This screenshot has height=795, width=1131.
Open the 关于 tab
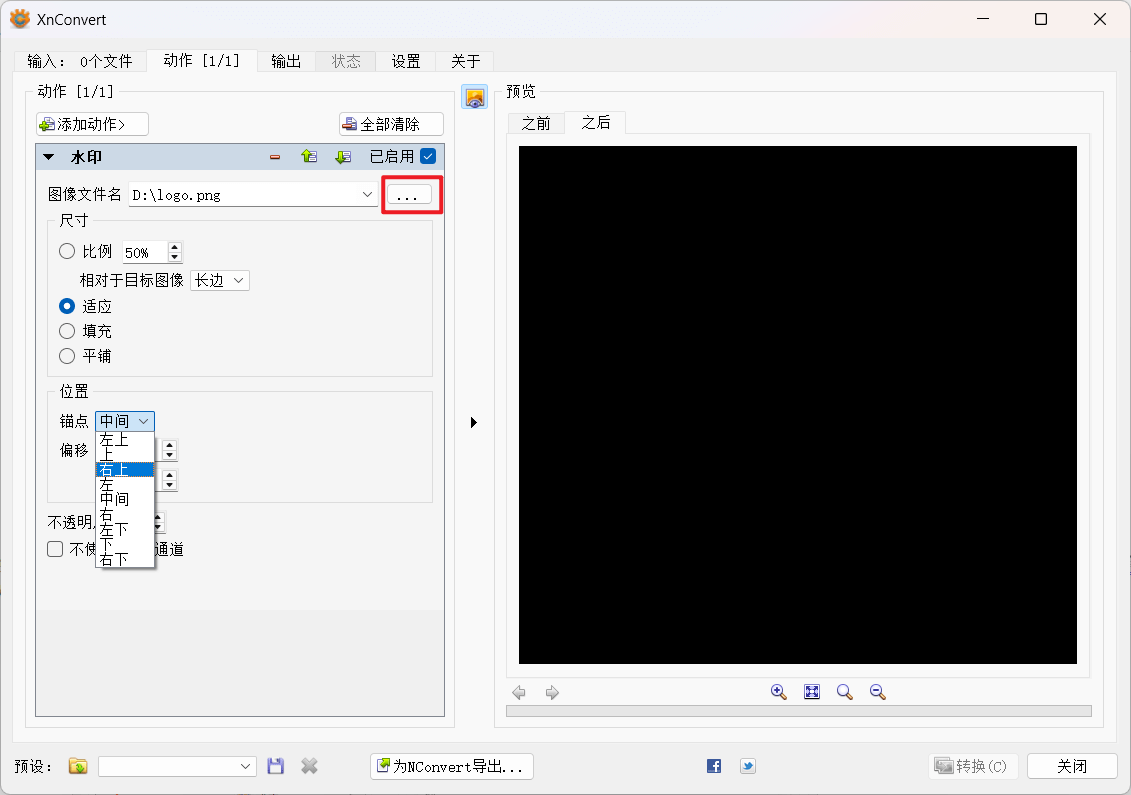(x=465, y=61)
